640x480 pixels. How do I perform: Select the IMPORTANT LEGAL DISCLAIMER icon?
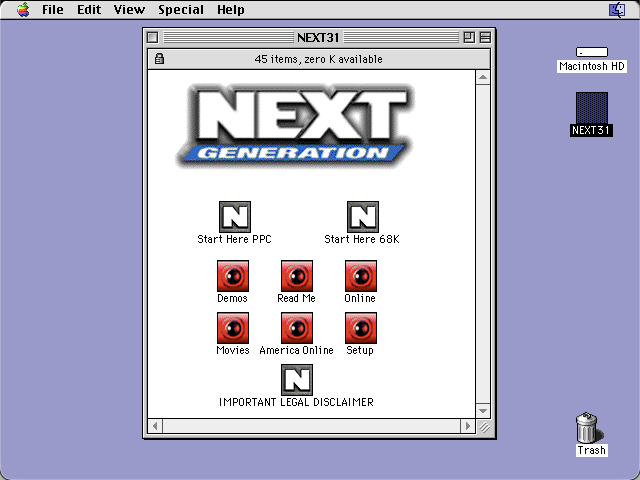297,380
